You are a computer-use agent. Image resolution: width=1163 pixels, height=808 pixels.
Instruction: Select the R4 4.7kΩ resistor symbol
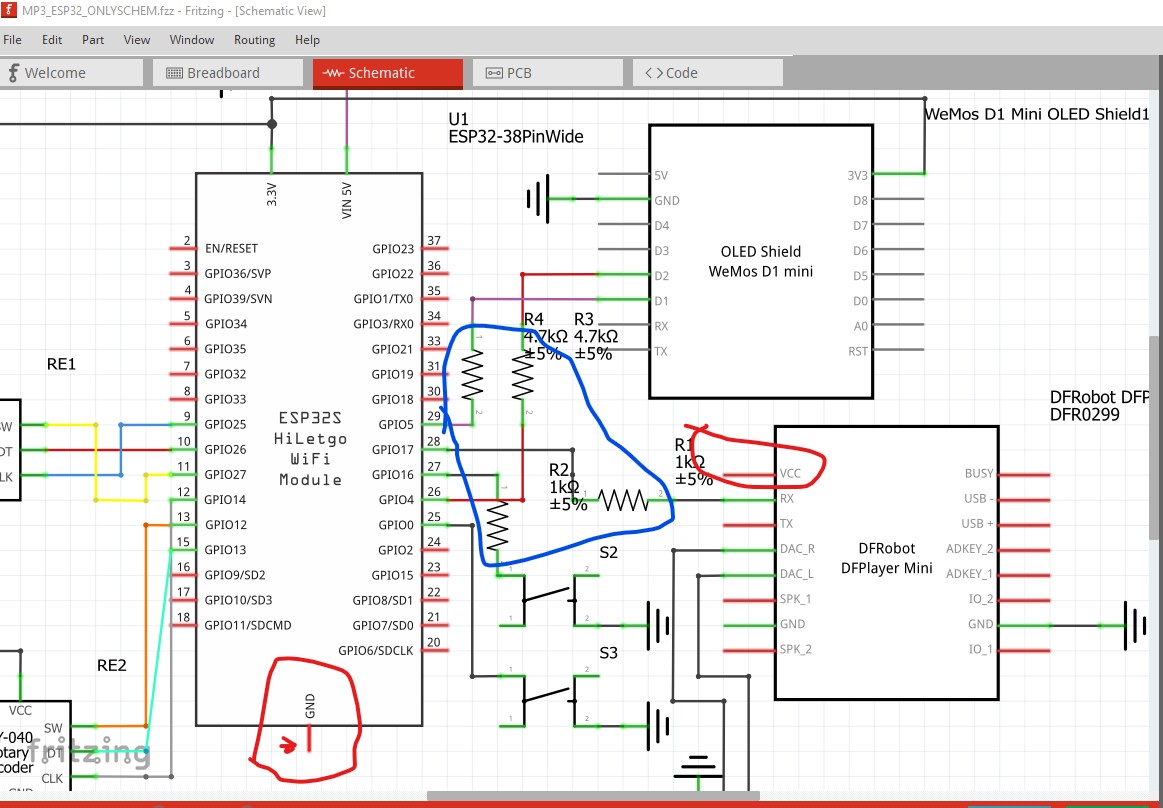tap(523, 376)
